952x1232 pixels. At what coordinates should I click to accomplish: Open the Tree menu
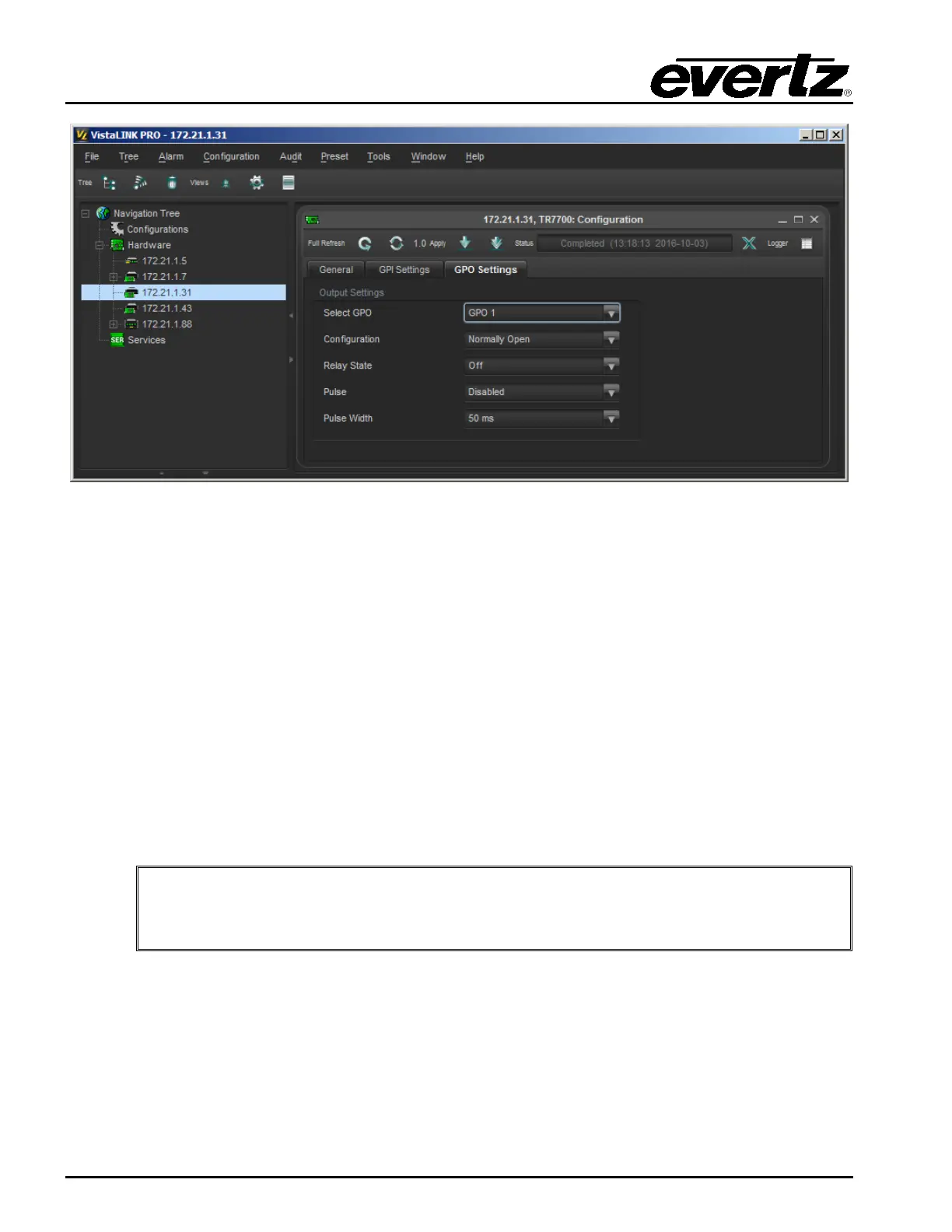click(128, 156)
